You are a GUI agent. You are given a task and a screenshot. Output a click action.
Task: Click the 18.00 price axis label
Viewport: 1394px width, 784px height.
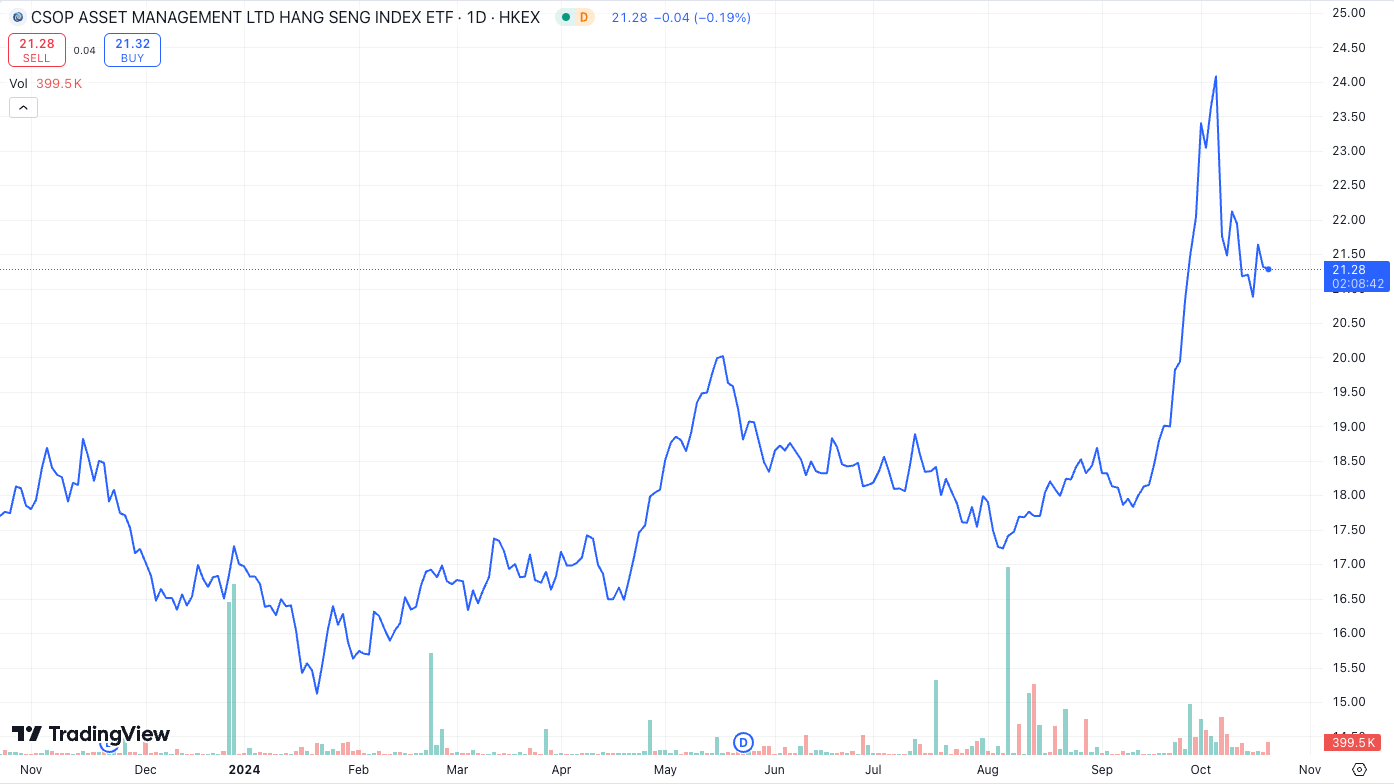coord(1349,495)
